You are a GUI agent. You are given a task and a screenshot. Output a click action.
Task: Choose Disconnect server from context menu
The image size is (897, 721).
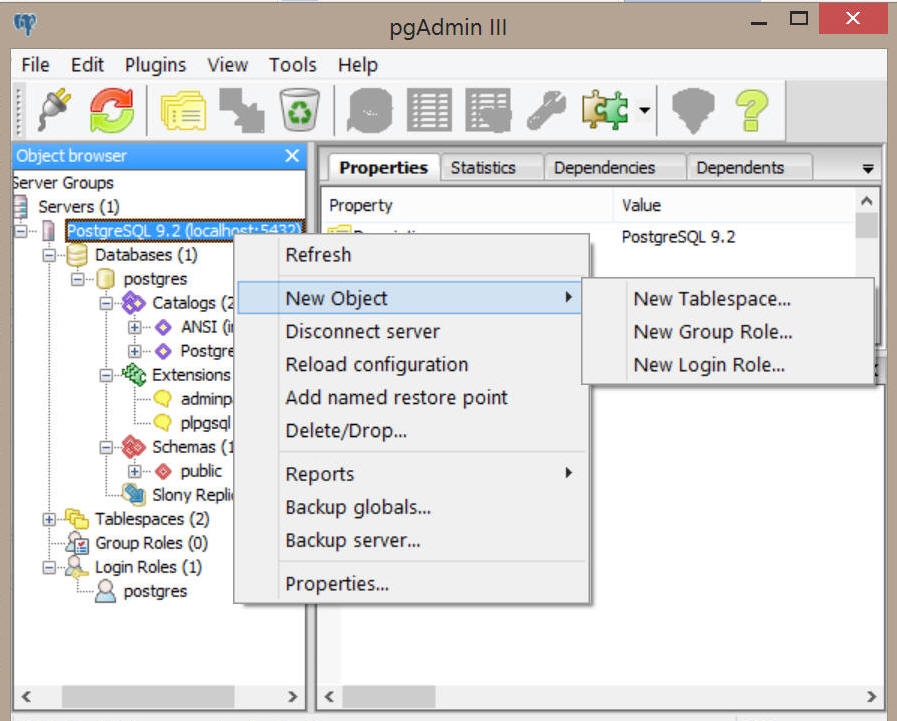click(x=412, y=332)
